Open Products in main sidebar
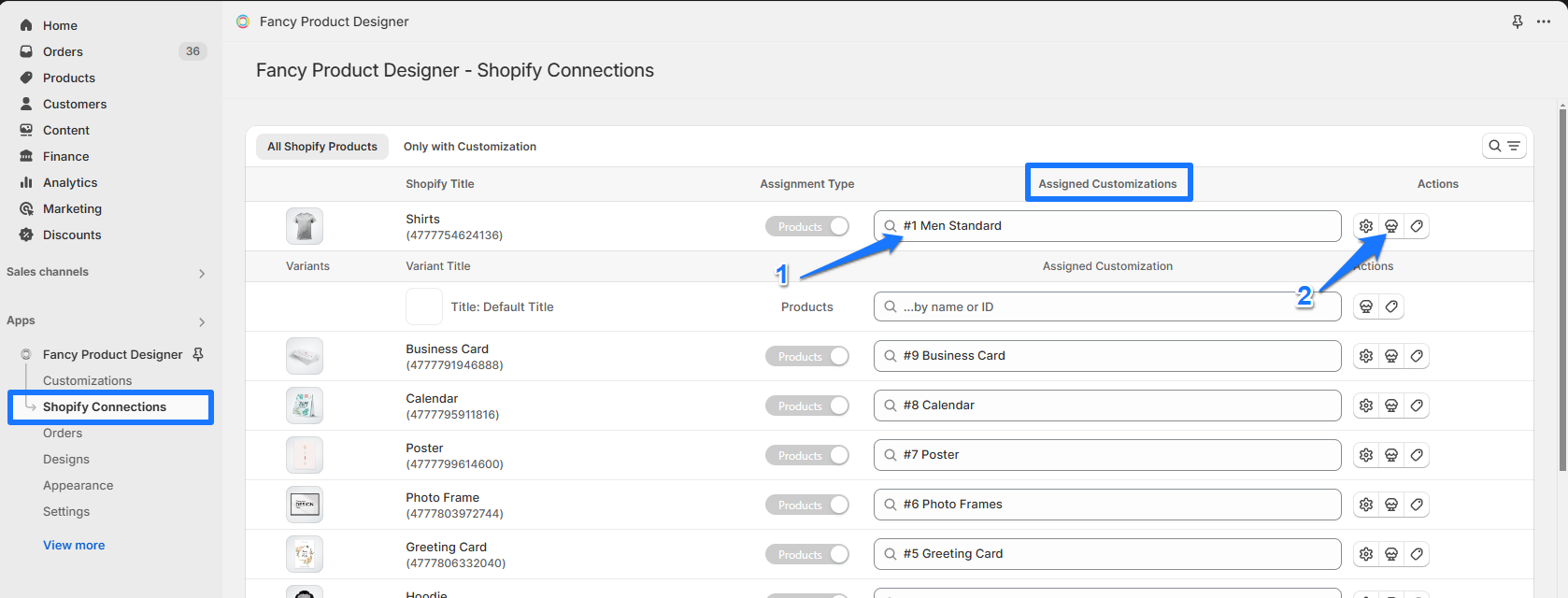 point(69,78)
